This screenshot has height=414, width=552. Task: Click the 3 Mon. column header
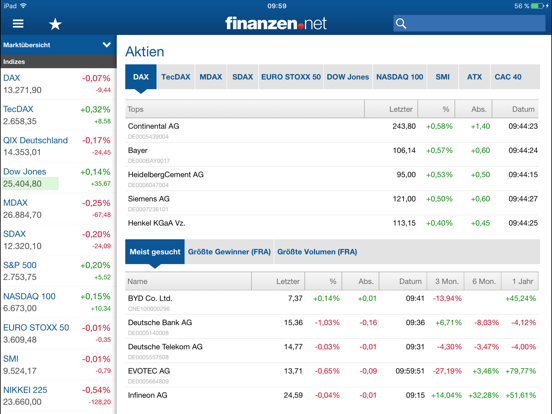pos(446,281)
